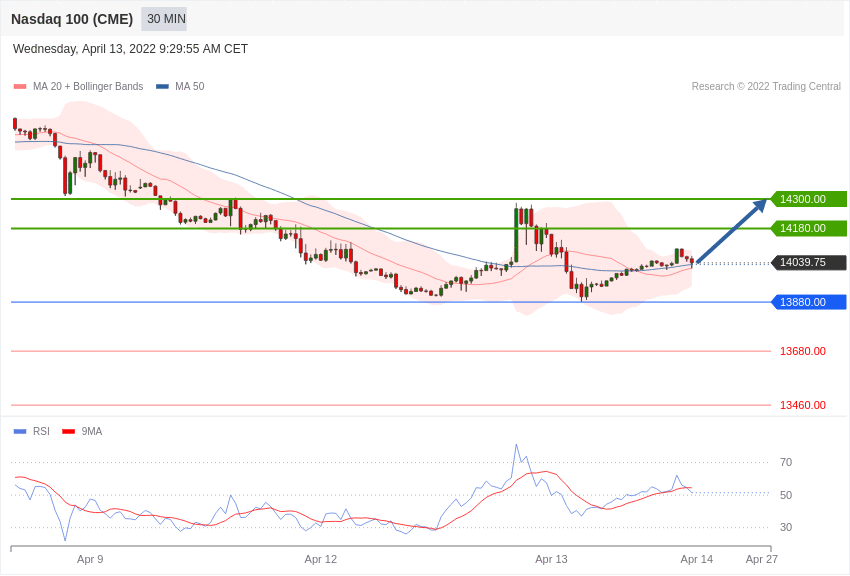Screen dimensions: 850x576
Task: Click the Apr 12 axis date label
Action: [320, 559]
